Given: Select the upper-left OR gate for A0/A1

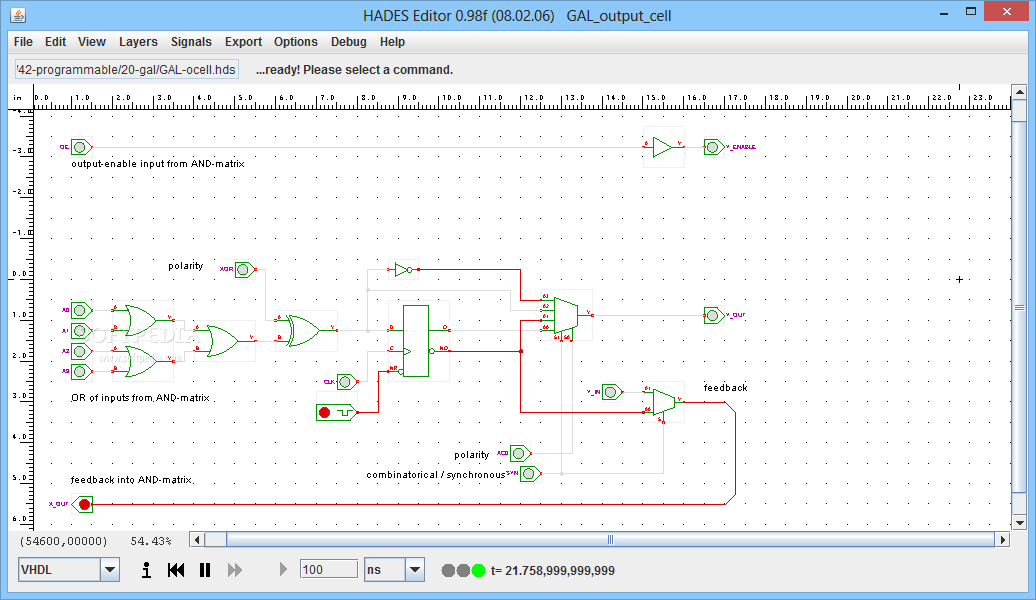Looking at the screenshot, I should (141, 320).
